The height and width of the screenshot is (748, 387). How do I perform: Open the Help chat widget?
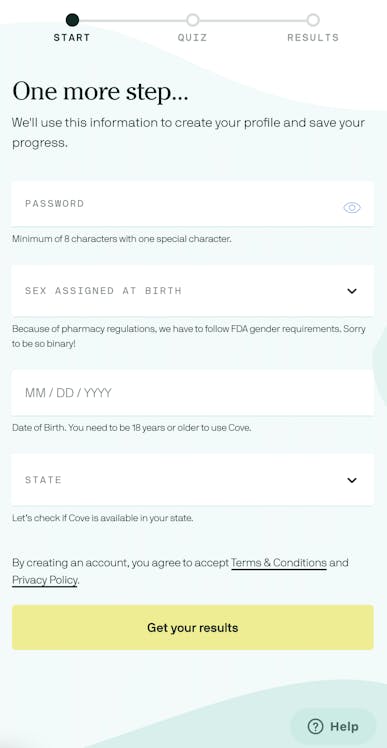tap(334, 727)
